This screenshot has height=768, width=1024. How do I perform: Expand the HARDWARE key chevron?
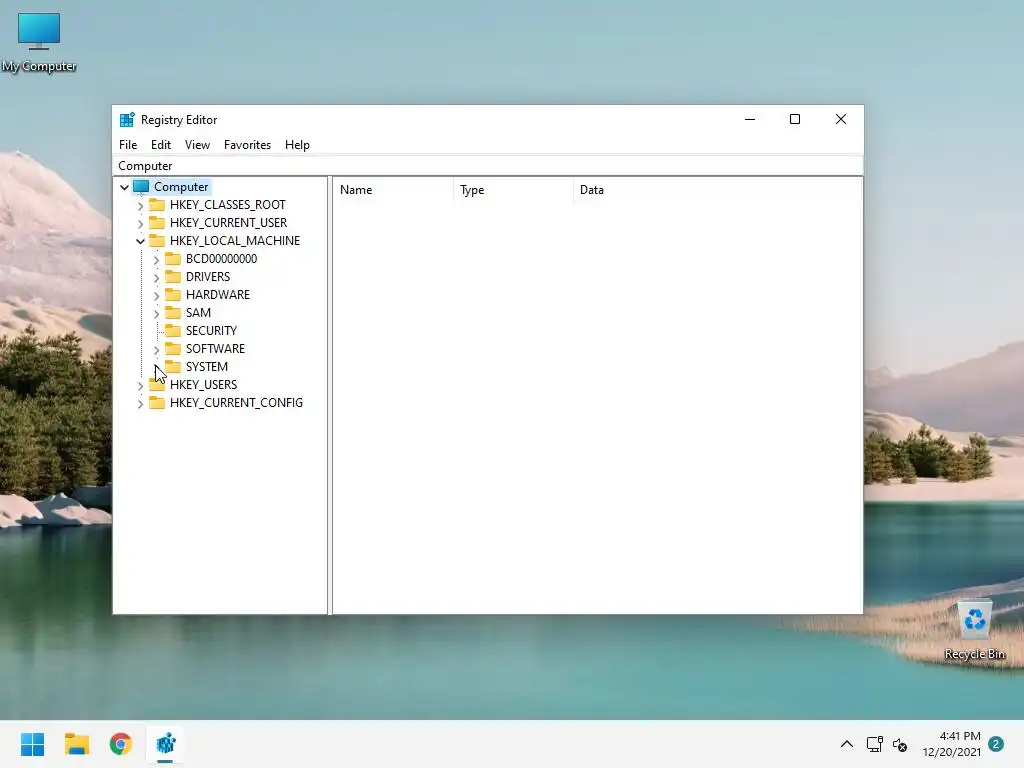(x=156, y=296)
